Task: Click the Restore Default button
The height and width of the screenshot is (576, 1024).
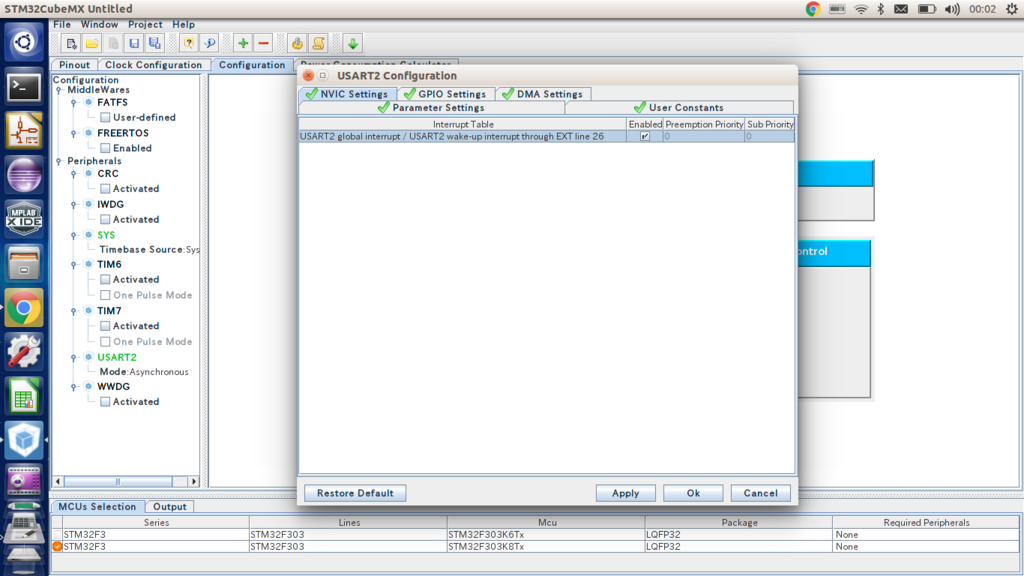Action: pyautogui.click(x=355, y=493)
